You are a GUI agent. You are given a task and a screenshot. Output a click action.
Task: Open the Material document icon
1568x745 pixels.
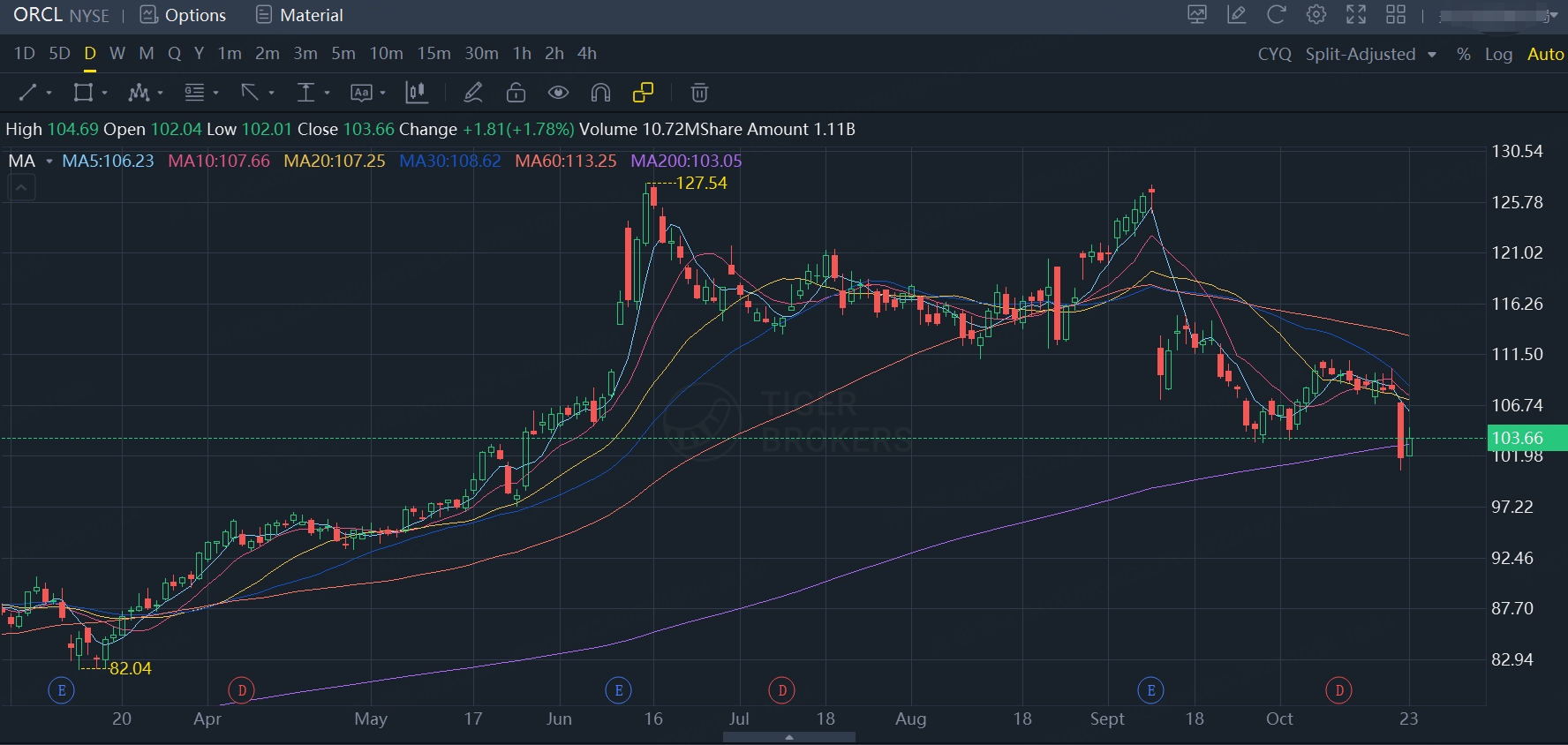point(263,15)
